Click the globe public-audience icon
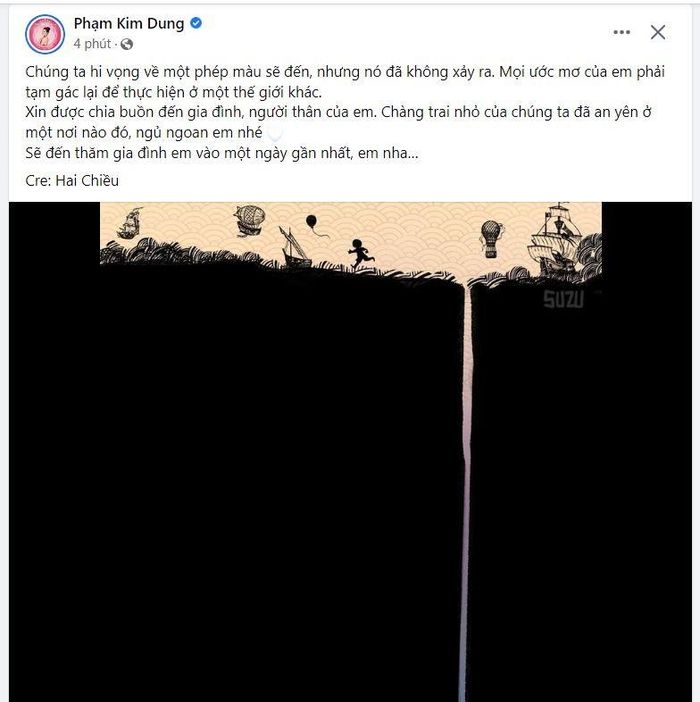700x702 pixels. click(x=127, y=44)
